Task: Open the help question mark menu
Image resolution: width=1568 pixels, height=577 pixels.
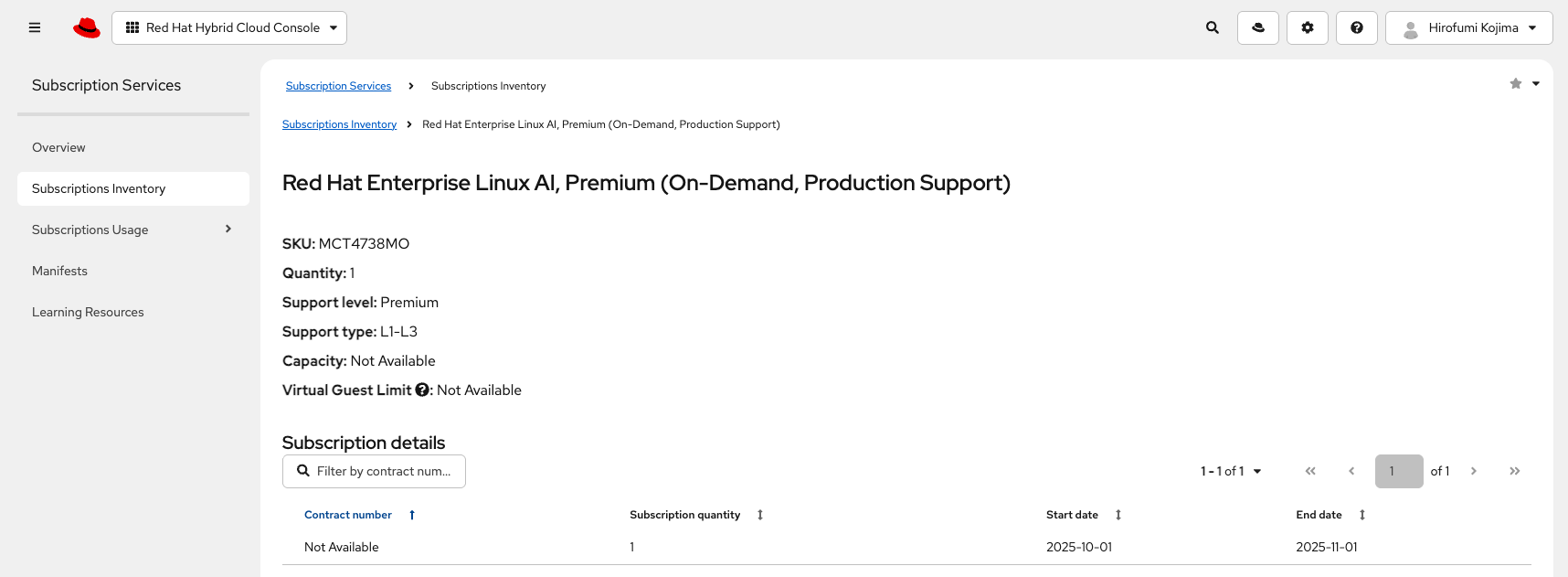Action: click(x=1357, y=27)
